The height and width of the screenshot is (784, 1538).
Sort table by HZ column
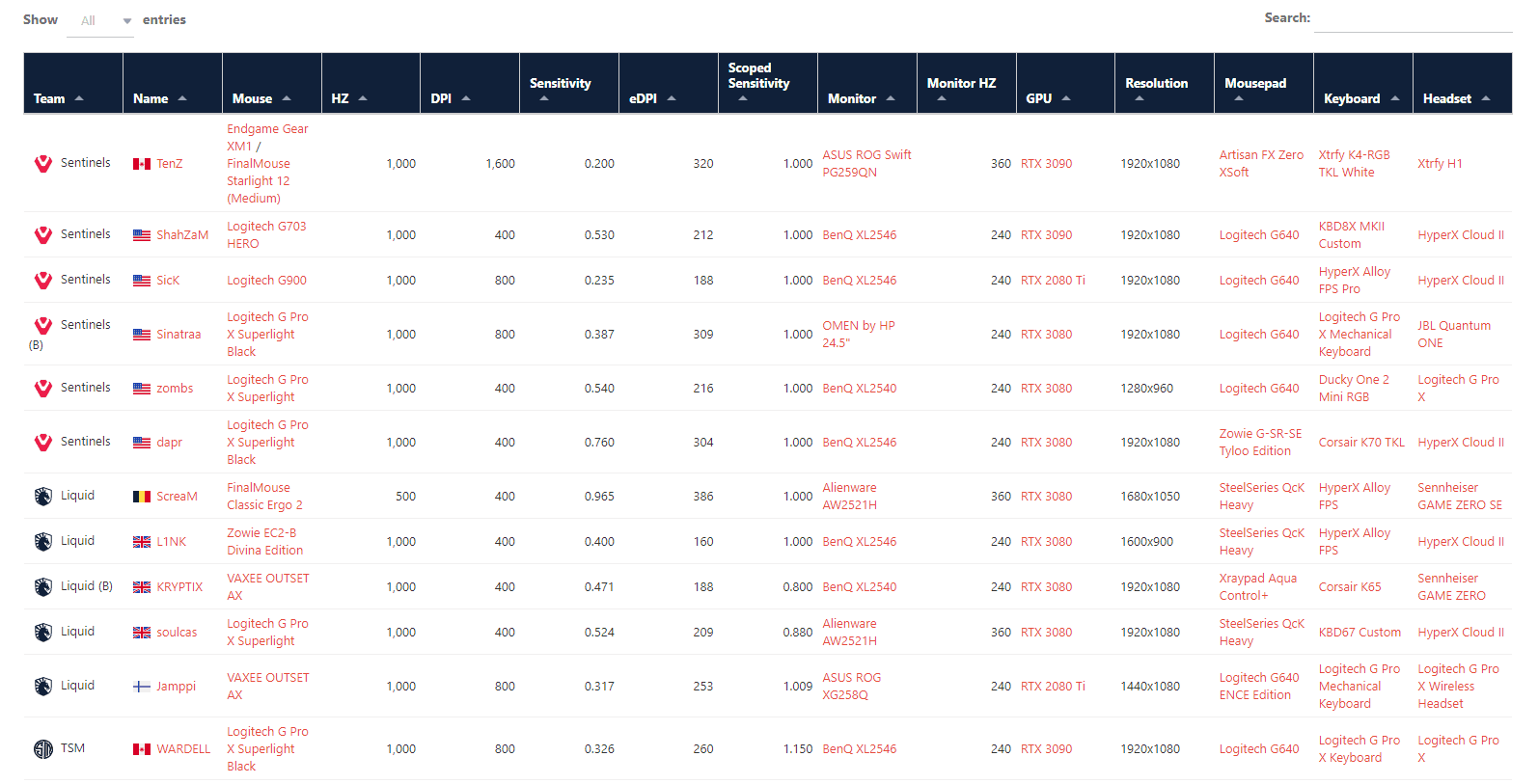[371, 83]
